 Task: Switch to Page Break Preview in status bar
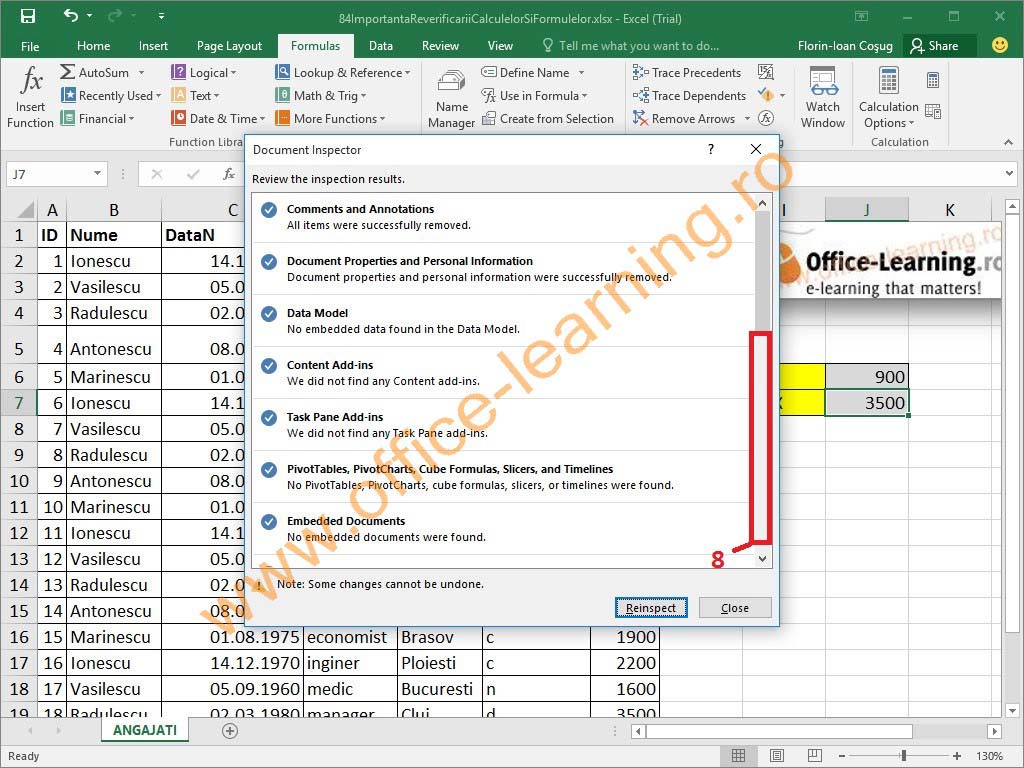tap(814, 756)
